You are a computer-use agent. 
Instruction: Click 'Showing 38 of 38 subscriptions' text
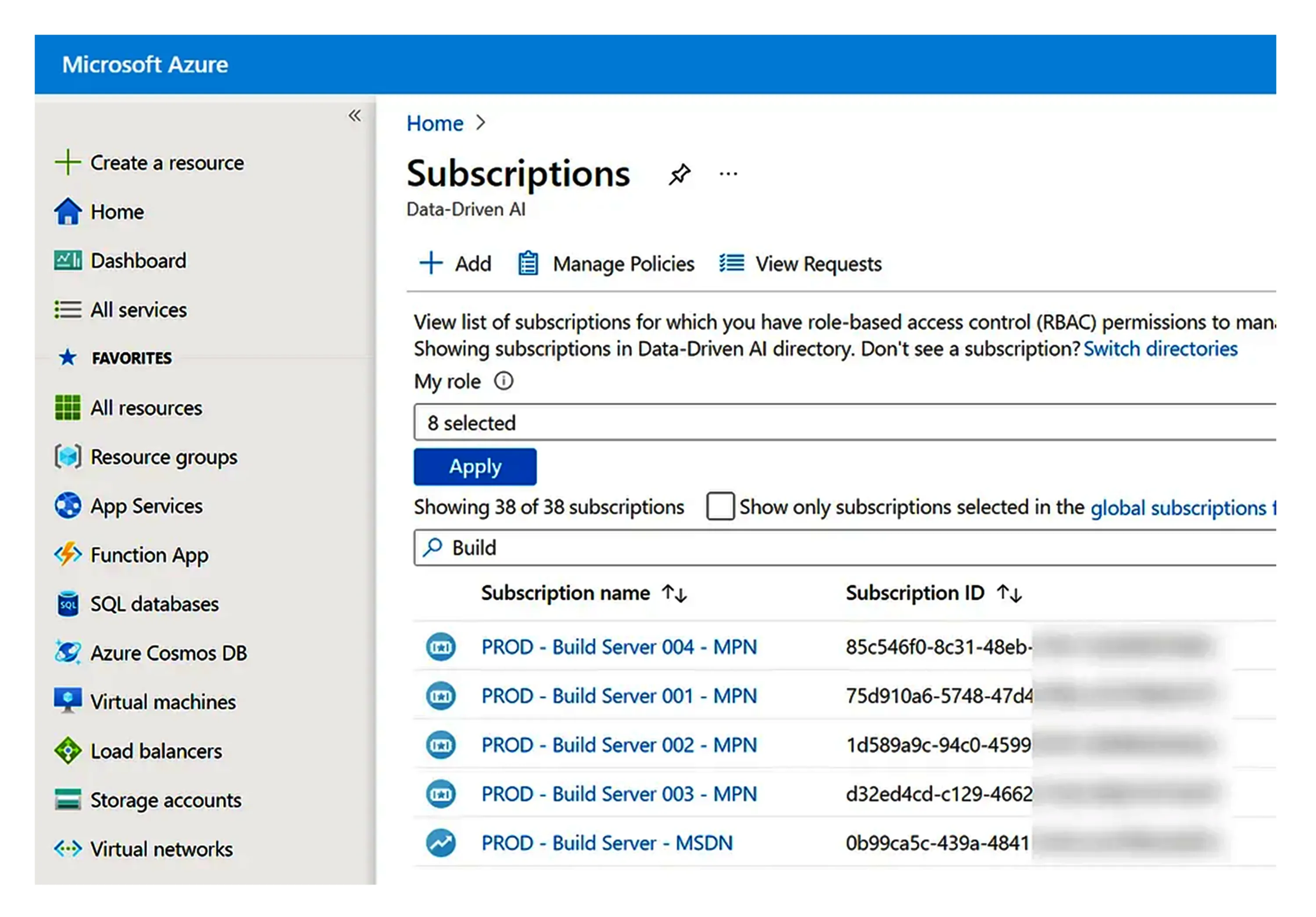pos(549,507)
